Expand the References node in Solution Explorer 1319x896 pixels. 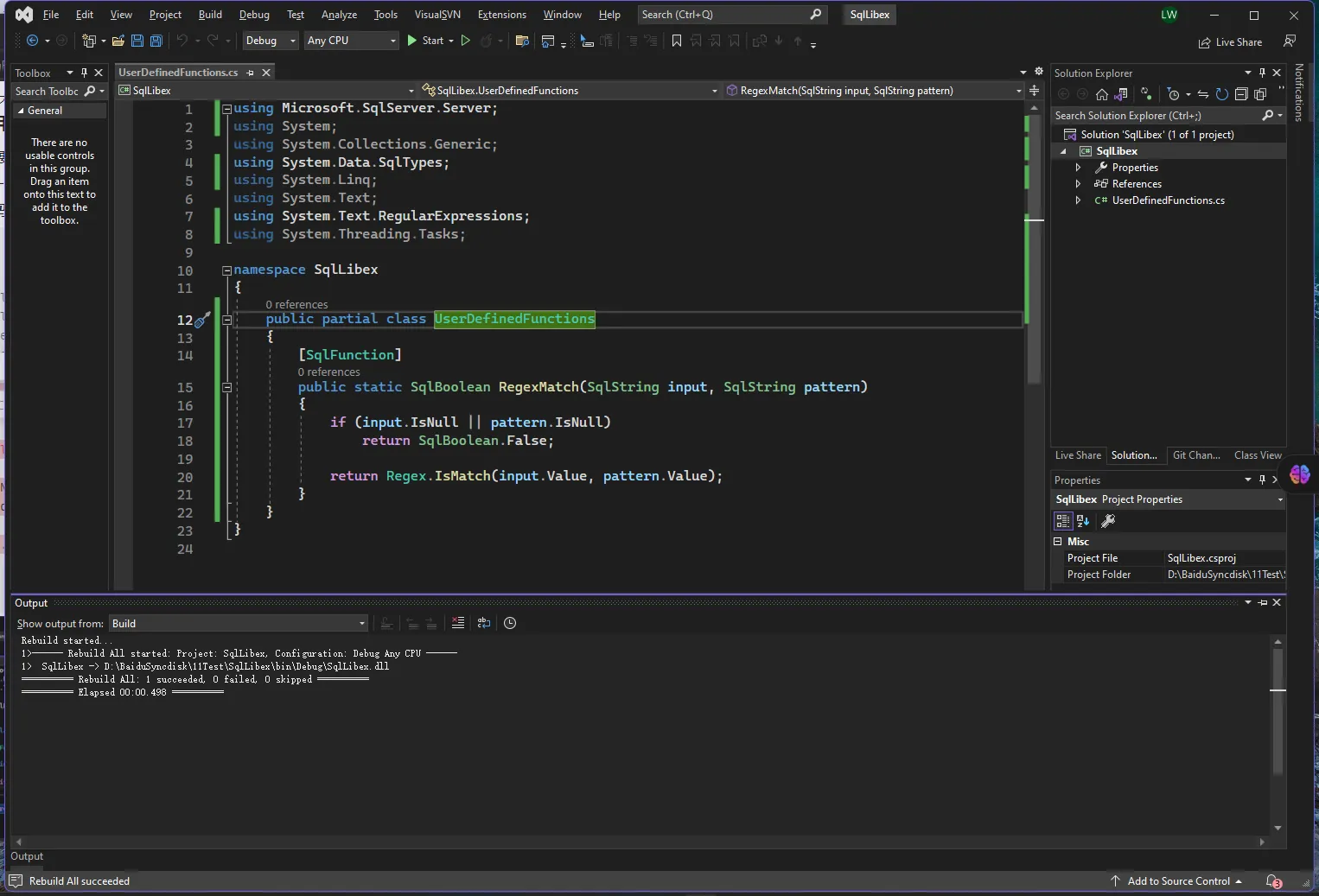click(1078, 184)
